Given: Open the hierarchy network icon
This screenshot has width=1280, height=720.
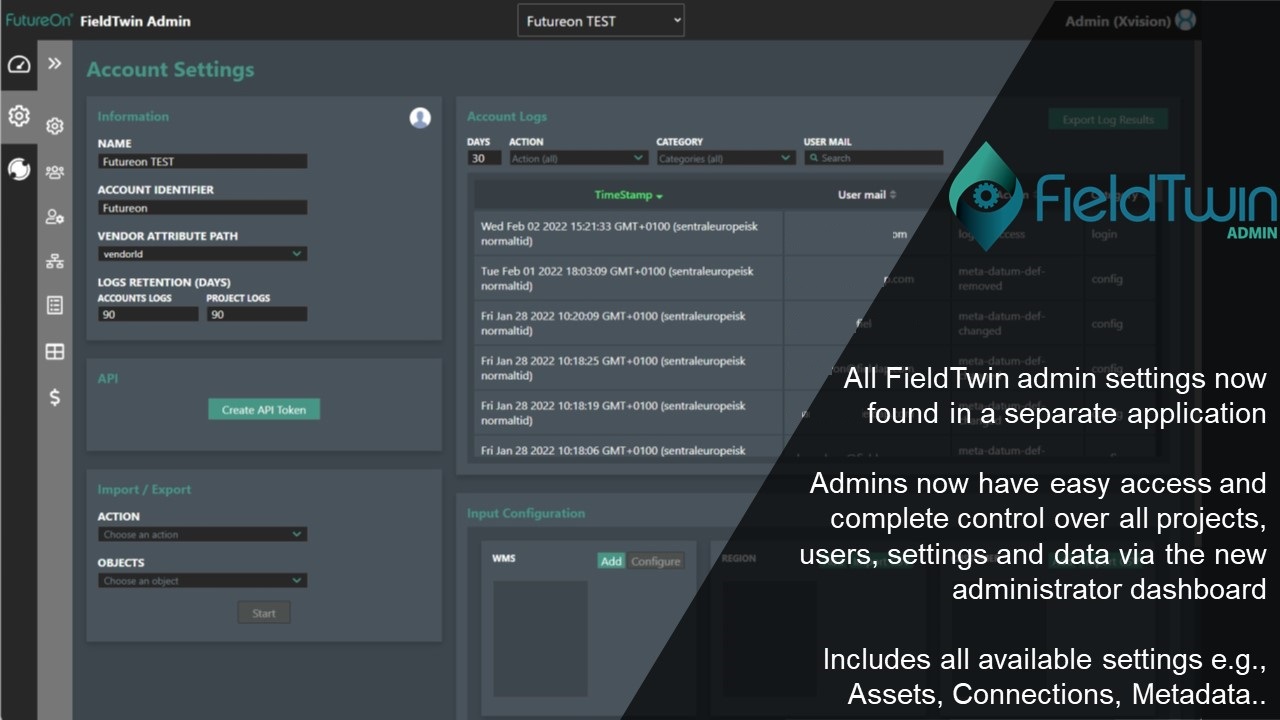Looking at the screenshot, I should tap(55, 262).
